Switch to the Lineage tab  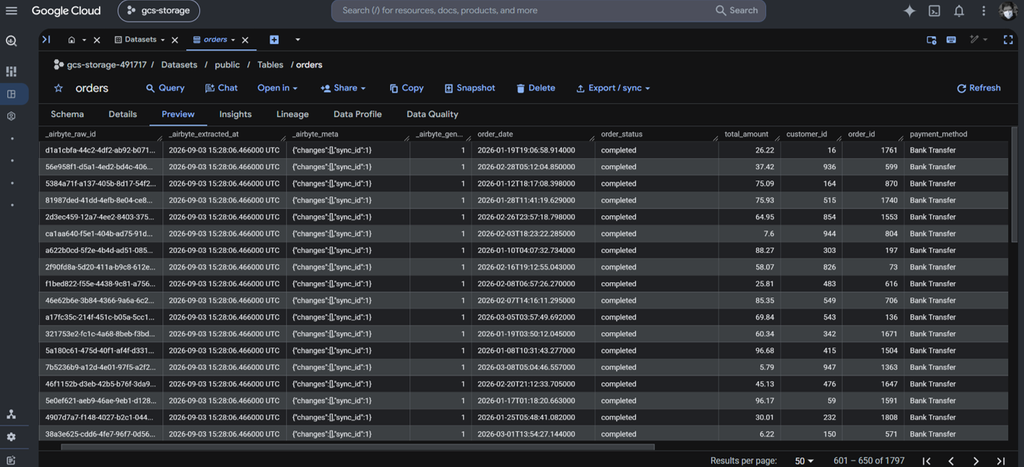[293, 114]
